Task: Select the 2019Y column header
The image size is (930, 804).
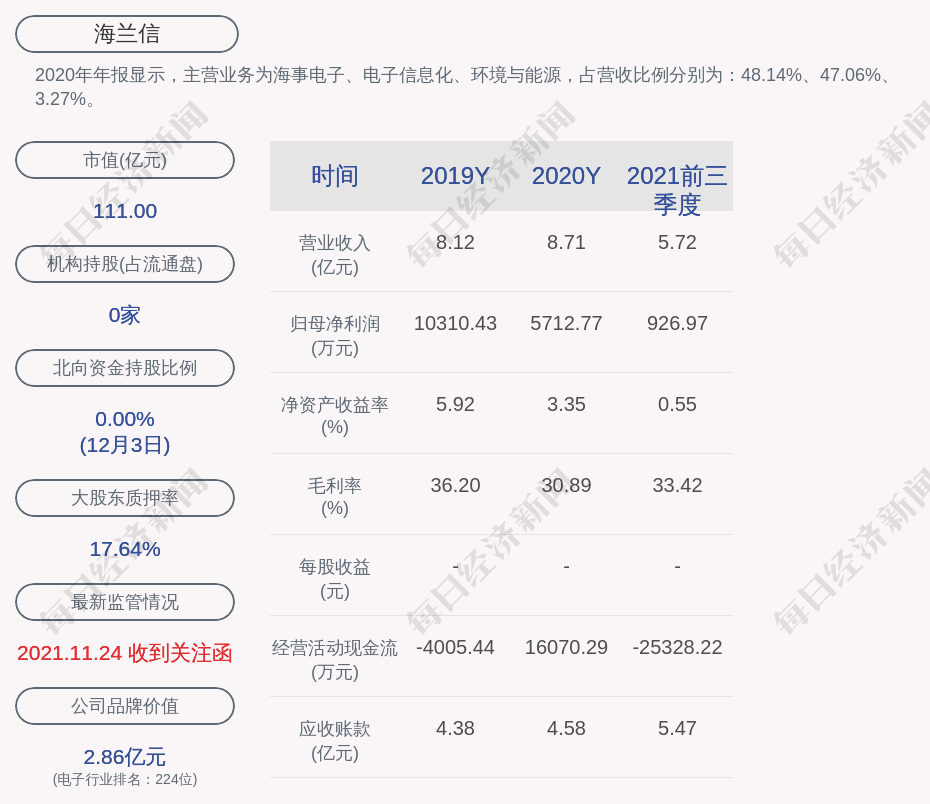Action: pyautogui.click(x=455, y=176)
